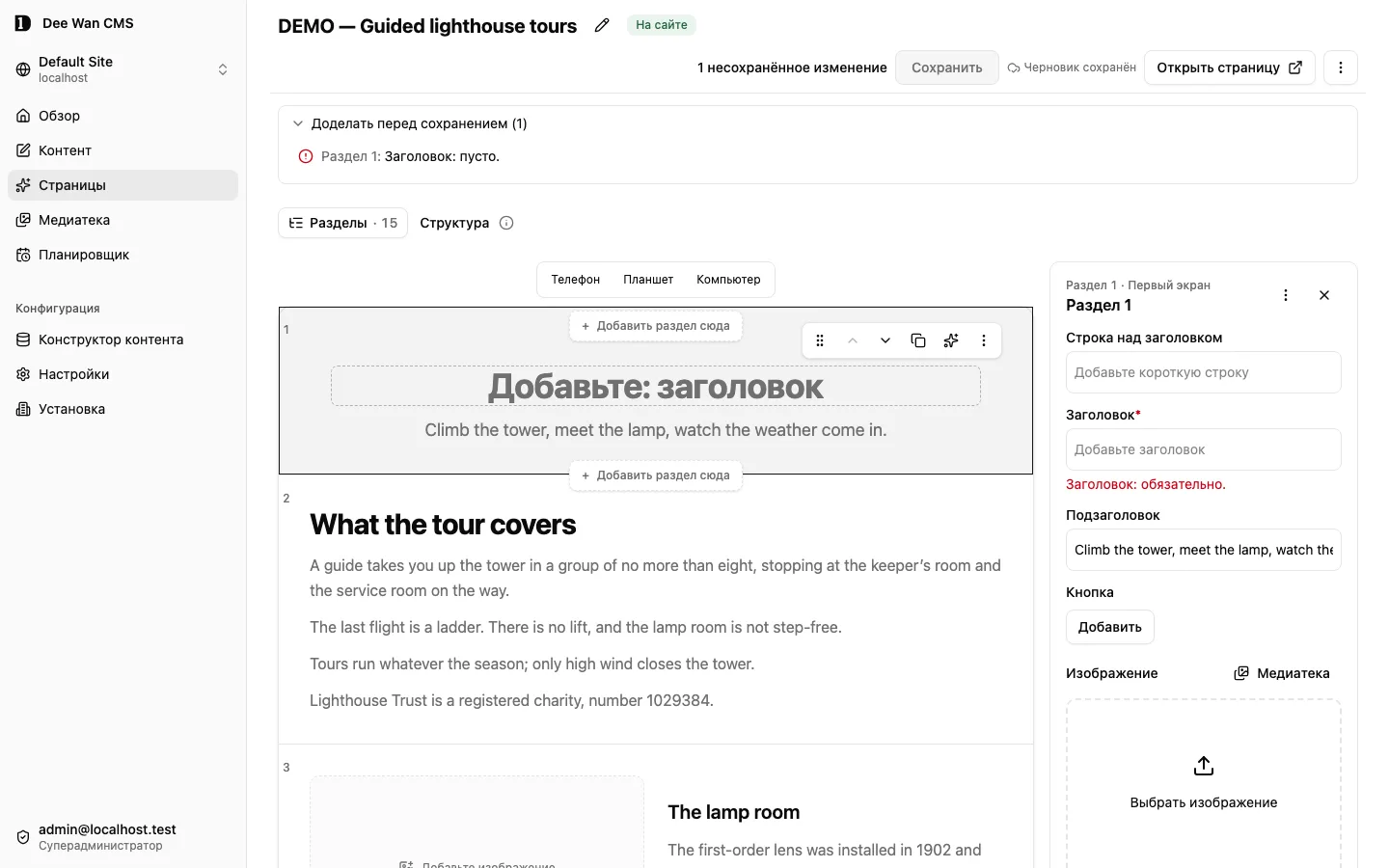Screen dimensions: 1389x868
Task: Click the error icon beside Раздел 1 warning
Action: [306, 156]
